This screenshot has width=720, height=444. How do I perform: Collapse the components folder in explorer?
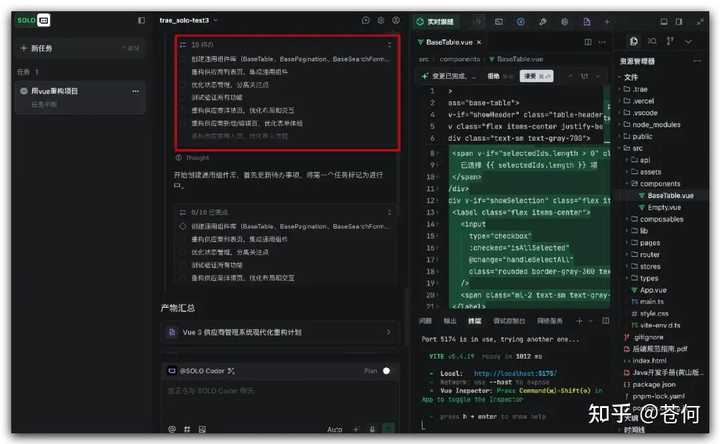(660, 184)
